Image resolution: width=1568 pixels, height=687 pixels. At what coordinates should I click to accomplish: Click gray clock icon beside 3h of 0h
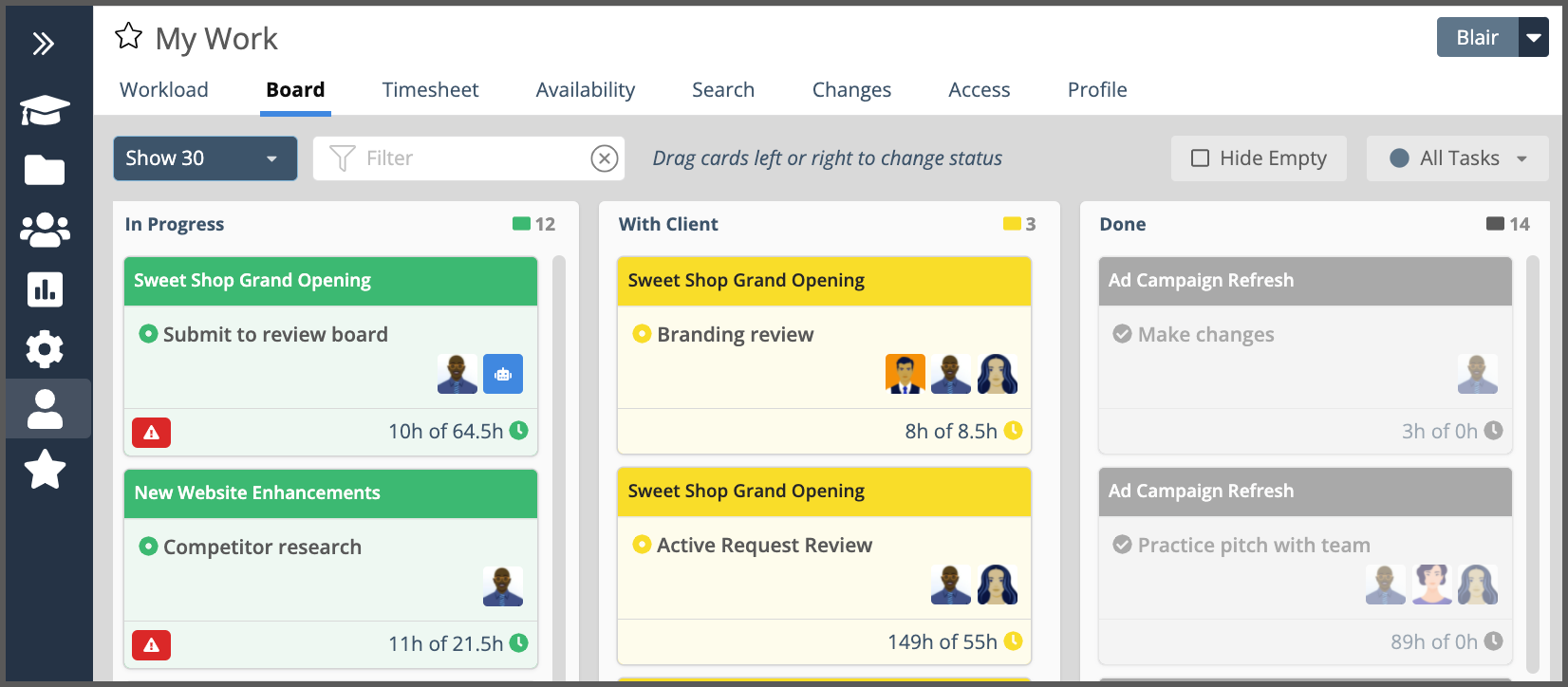coord(1493,430)
